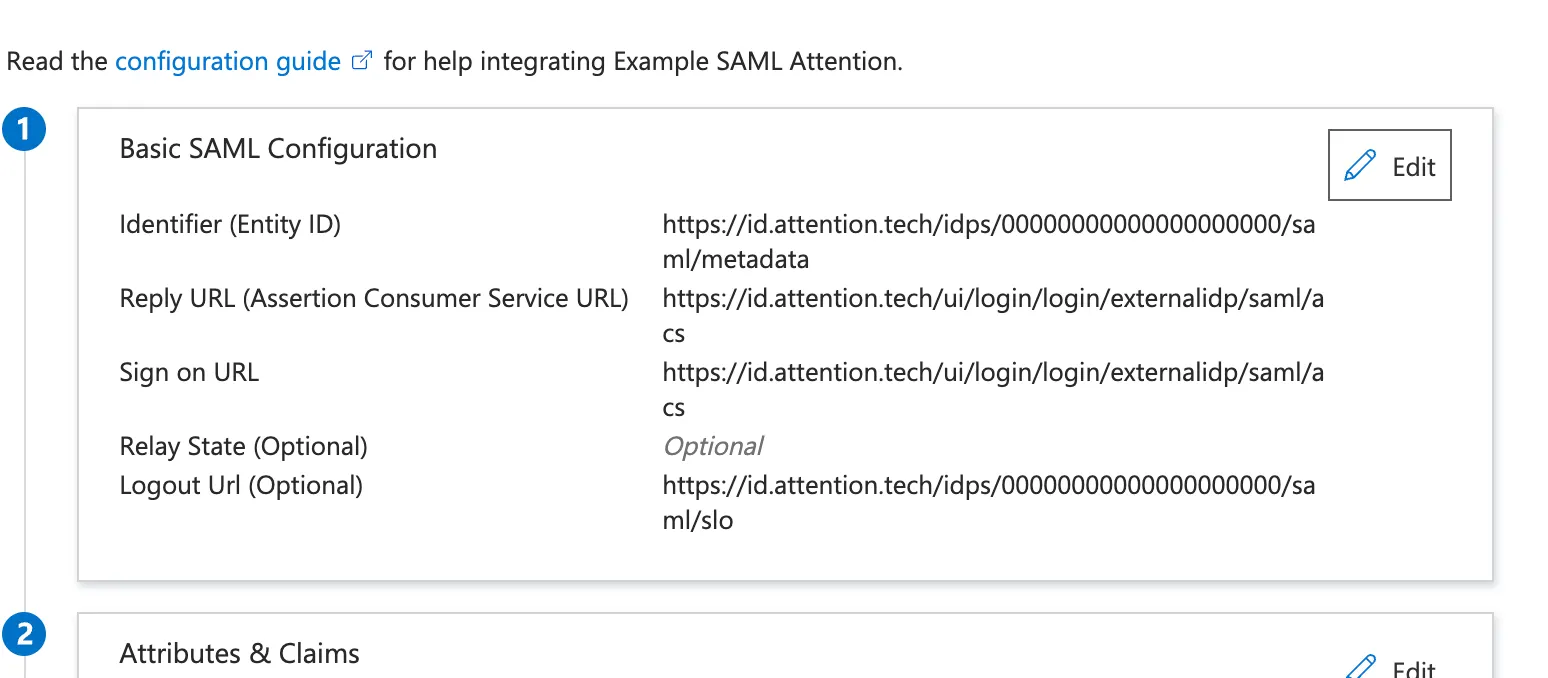Click the Reply URL (Assertion Consumer Service URL) label
This screenshot has width=1548, height=678.
pos(373,298)
